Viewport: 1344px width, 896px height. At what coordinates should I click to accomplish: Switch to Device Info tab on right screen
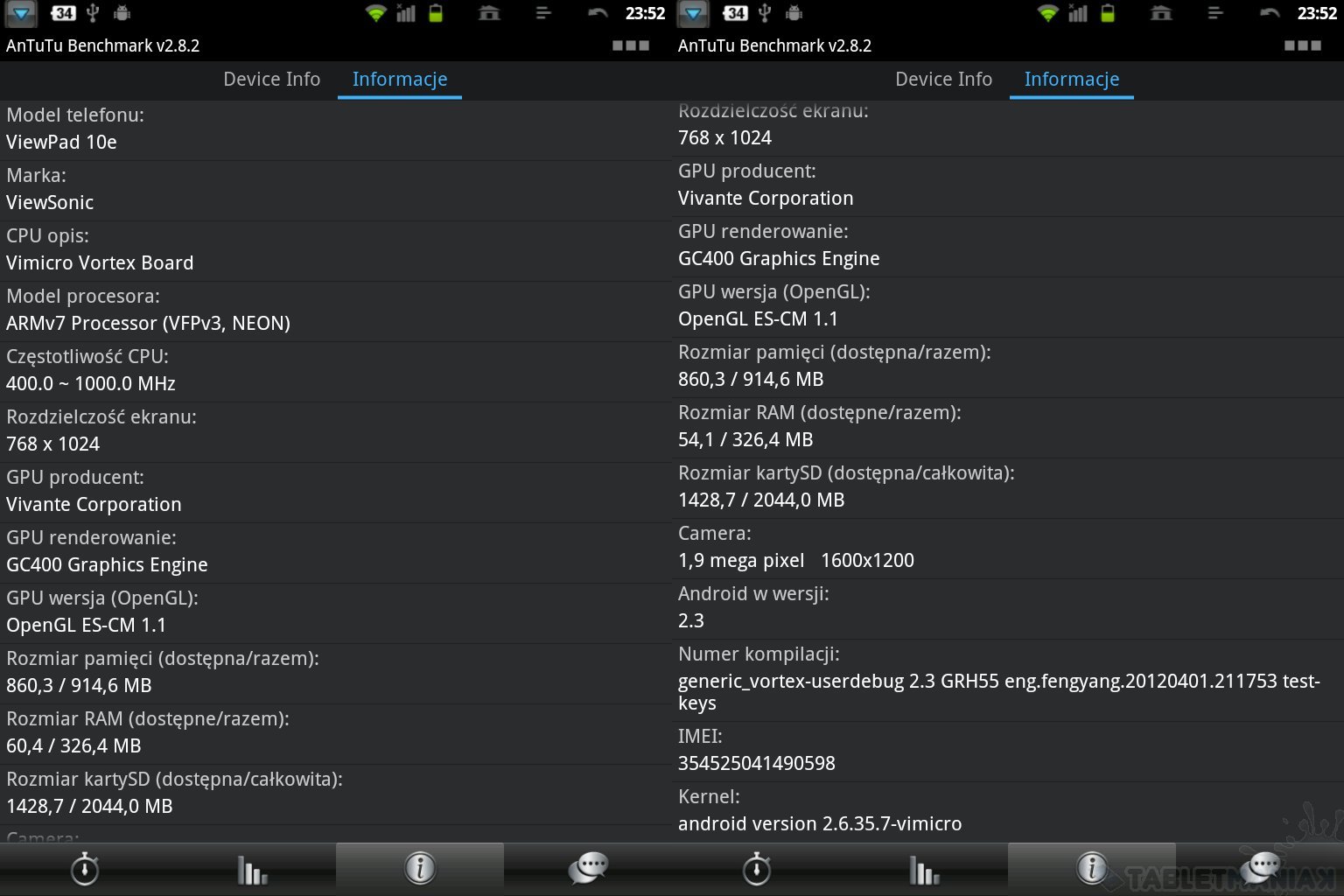tap(943, 80)
